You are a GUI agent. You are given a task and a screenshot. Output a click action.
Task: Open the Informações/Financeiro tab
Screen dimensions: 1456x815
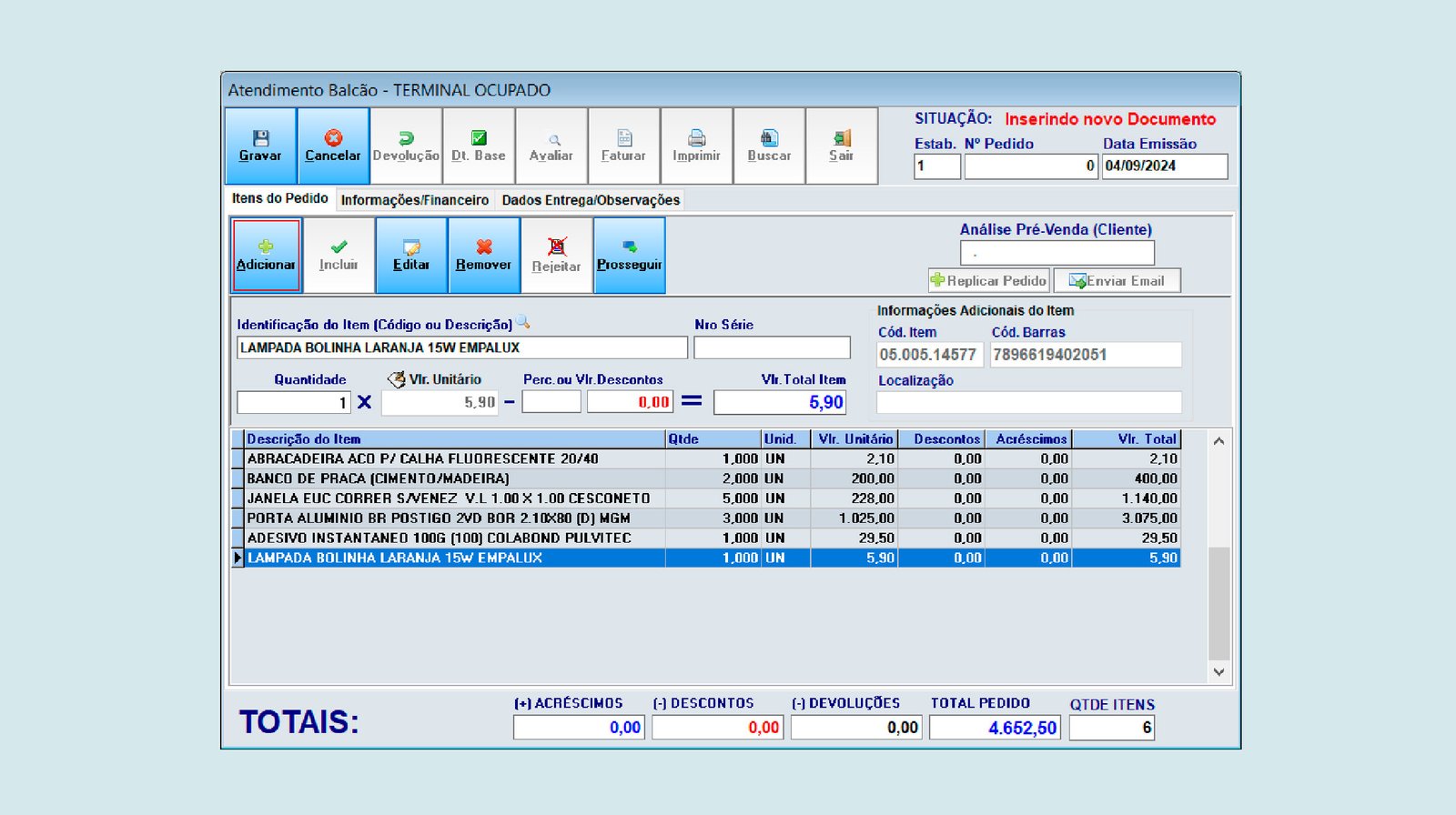click(x=415, y=200)
